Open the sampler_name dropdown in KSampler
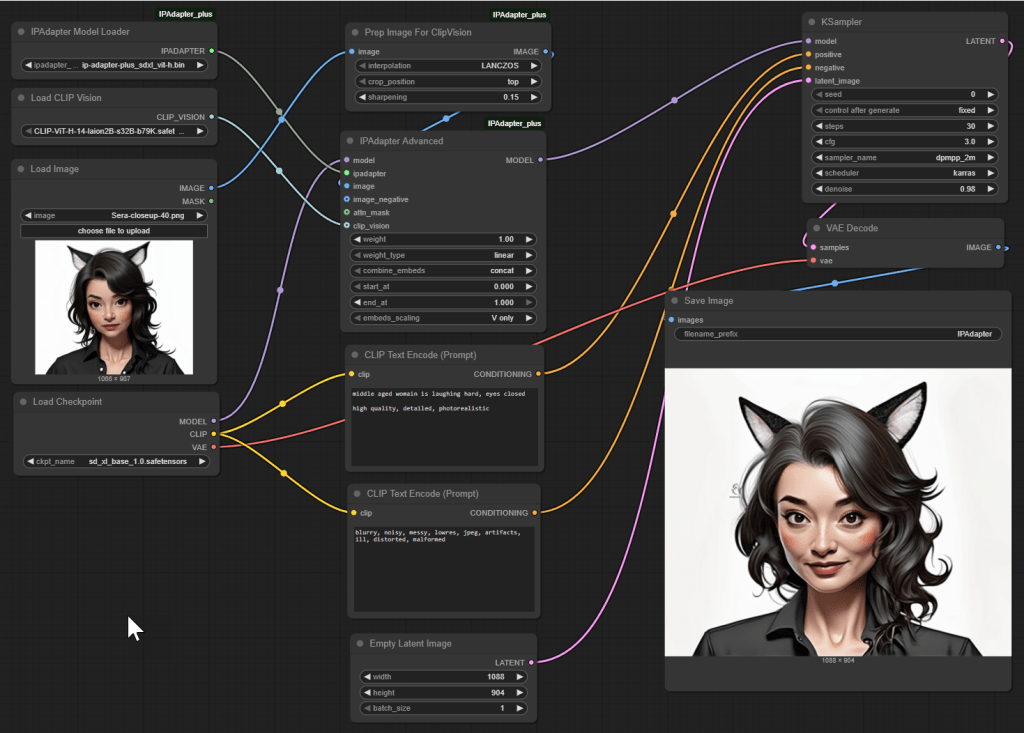This screenshot has width=1024, height=733. pos(907,158)
